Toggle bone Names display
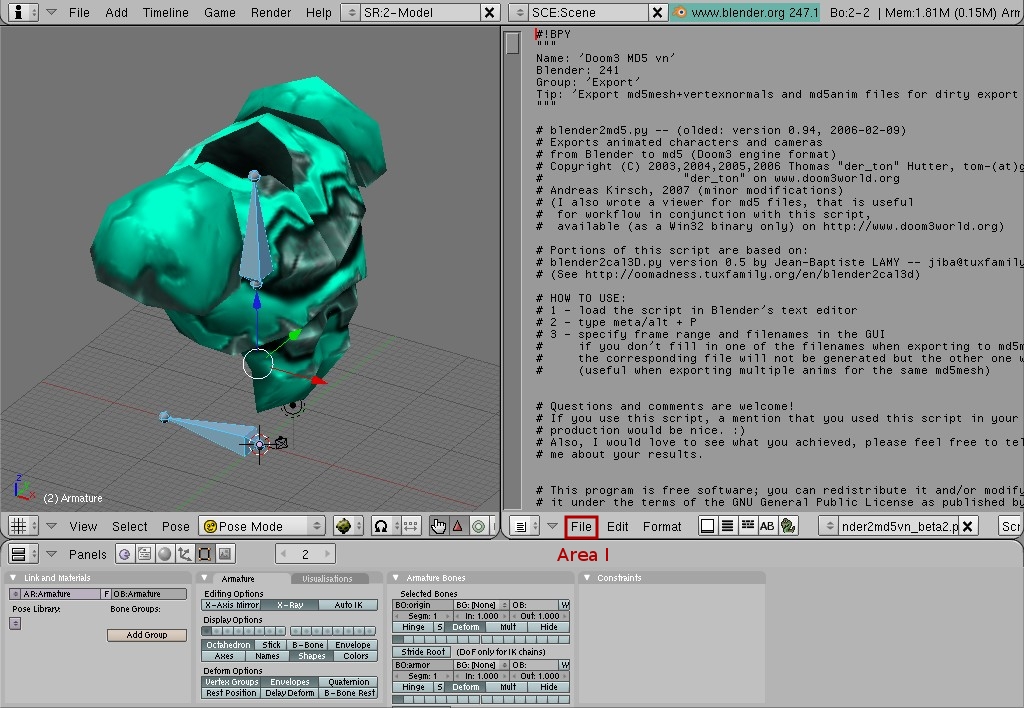This screenshot has height=708, width=1024. coord(267,656)
